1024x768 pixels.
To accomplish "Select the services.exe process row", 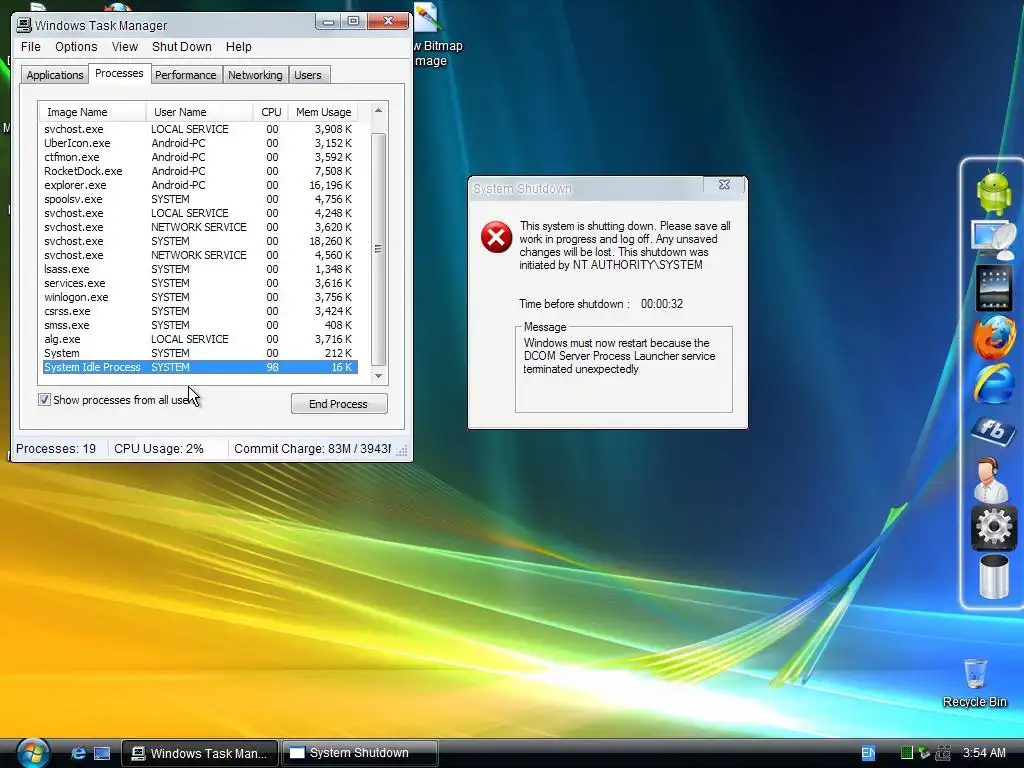I will pyautogui.click(x=200, y=283).
